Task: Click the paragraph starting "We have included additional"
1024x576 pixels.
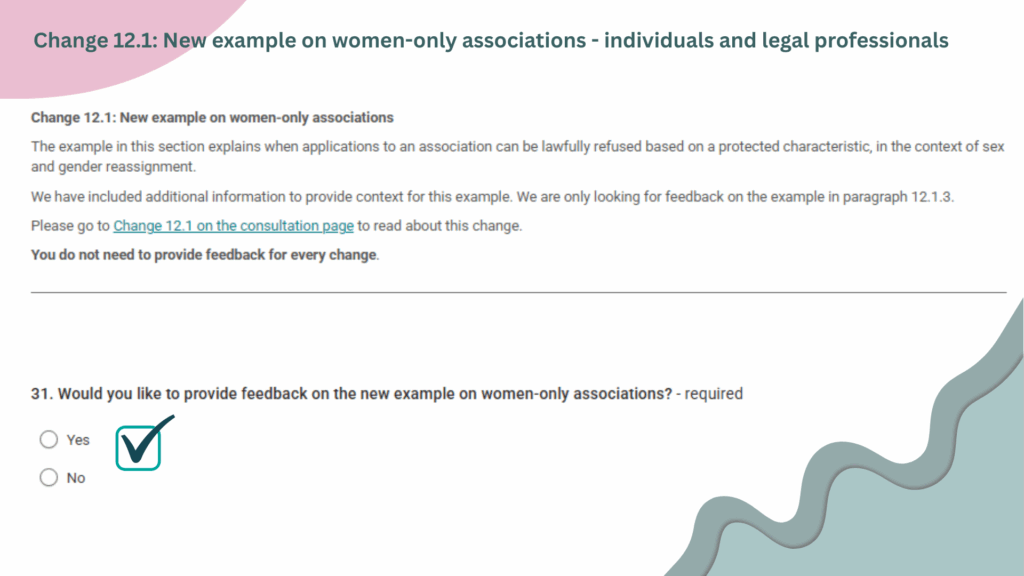Action: tap(492, 197)
